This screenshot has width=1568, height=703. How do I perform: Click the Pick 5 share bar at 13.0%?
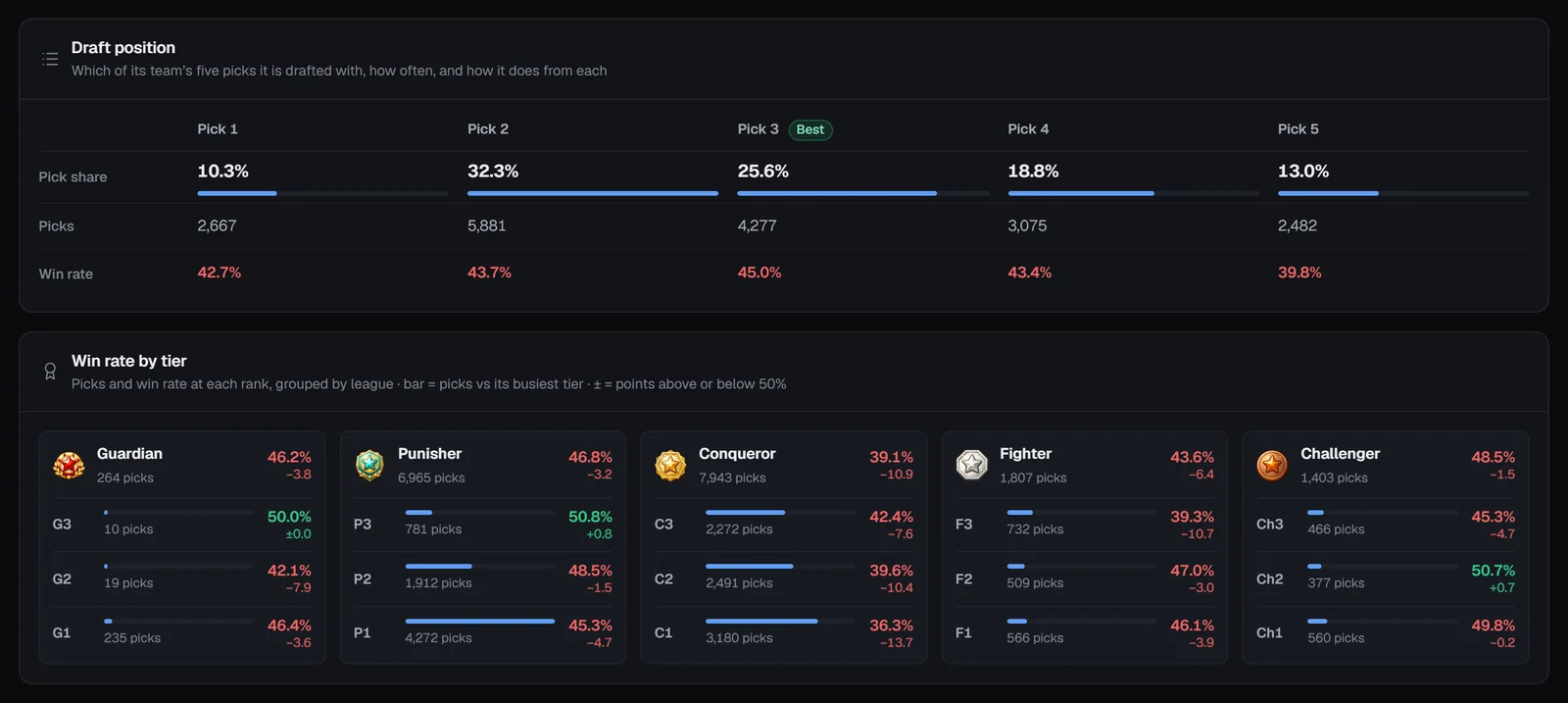click(x=1403, y=193)
